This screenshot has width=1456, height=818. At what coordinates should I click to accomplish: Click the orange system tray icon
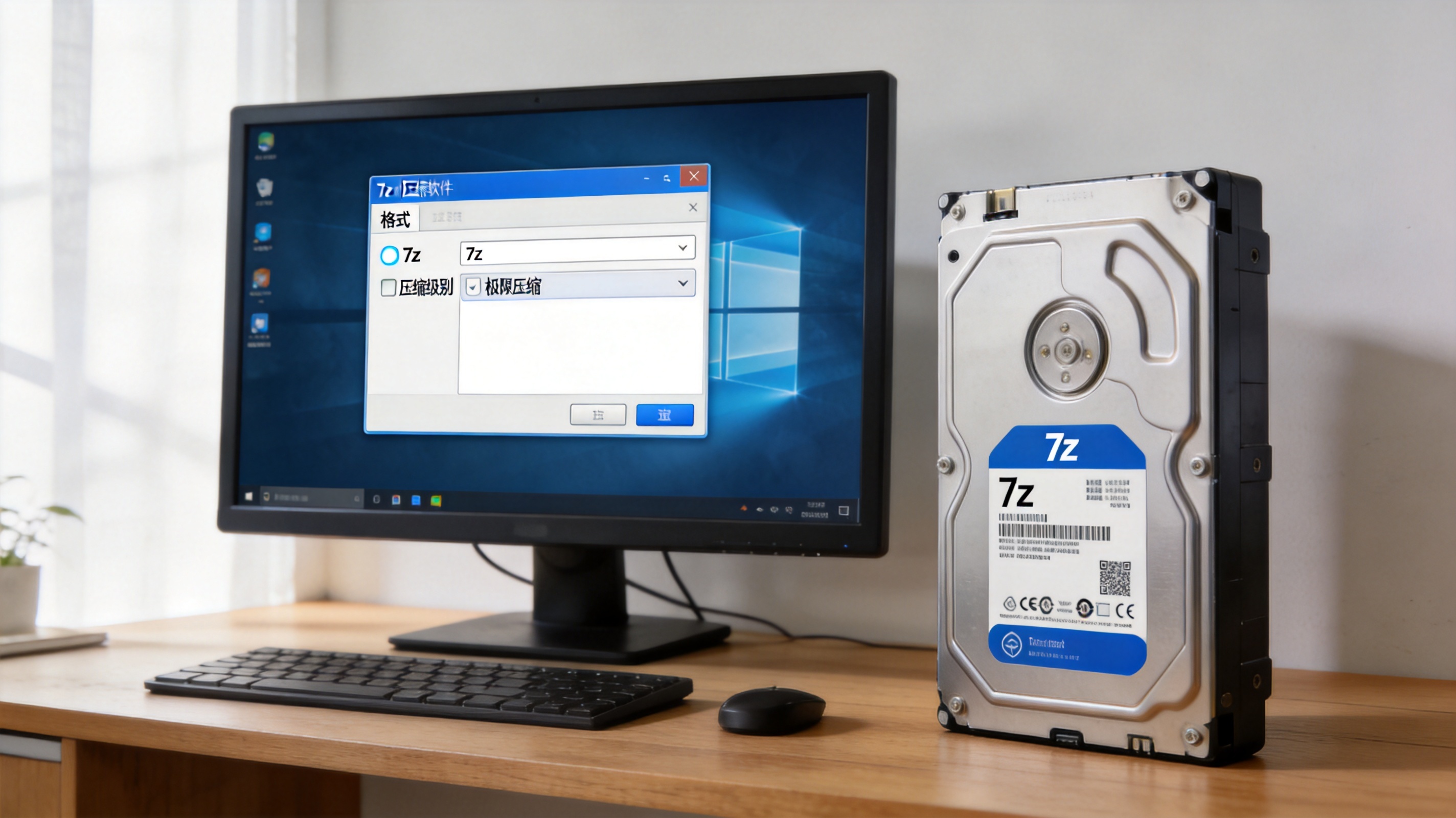click(744, 508)
